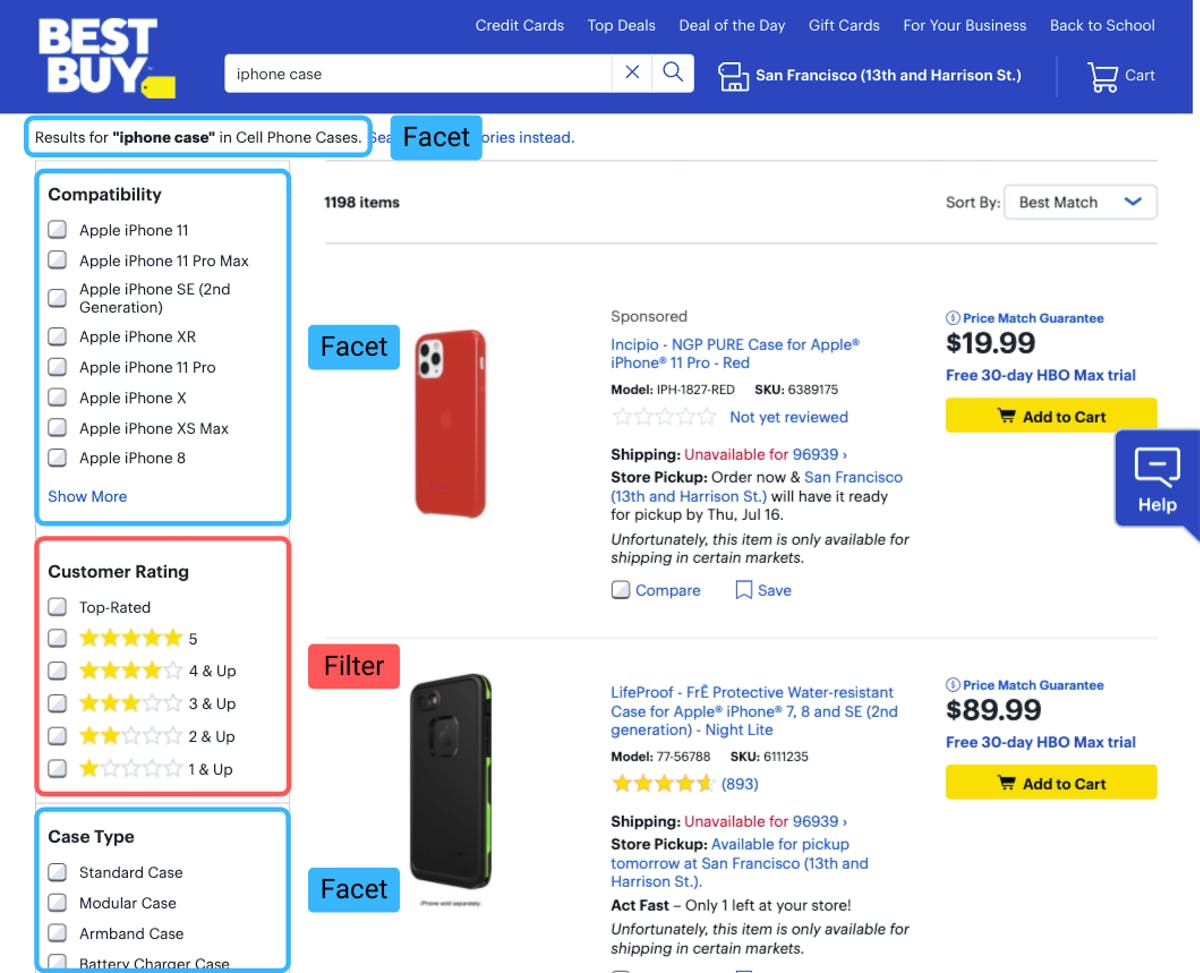Viewport: 1200px width, 973px height.
Task: Click the red iPhone case thumbnail
Action: [x=450, y=423]
